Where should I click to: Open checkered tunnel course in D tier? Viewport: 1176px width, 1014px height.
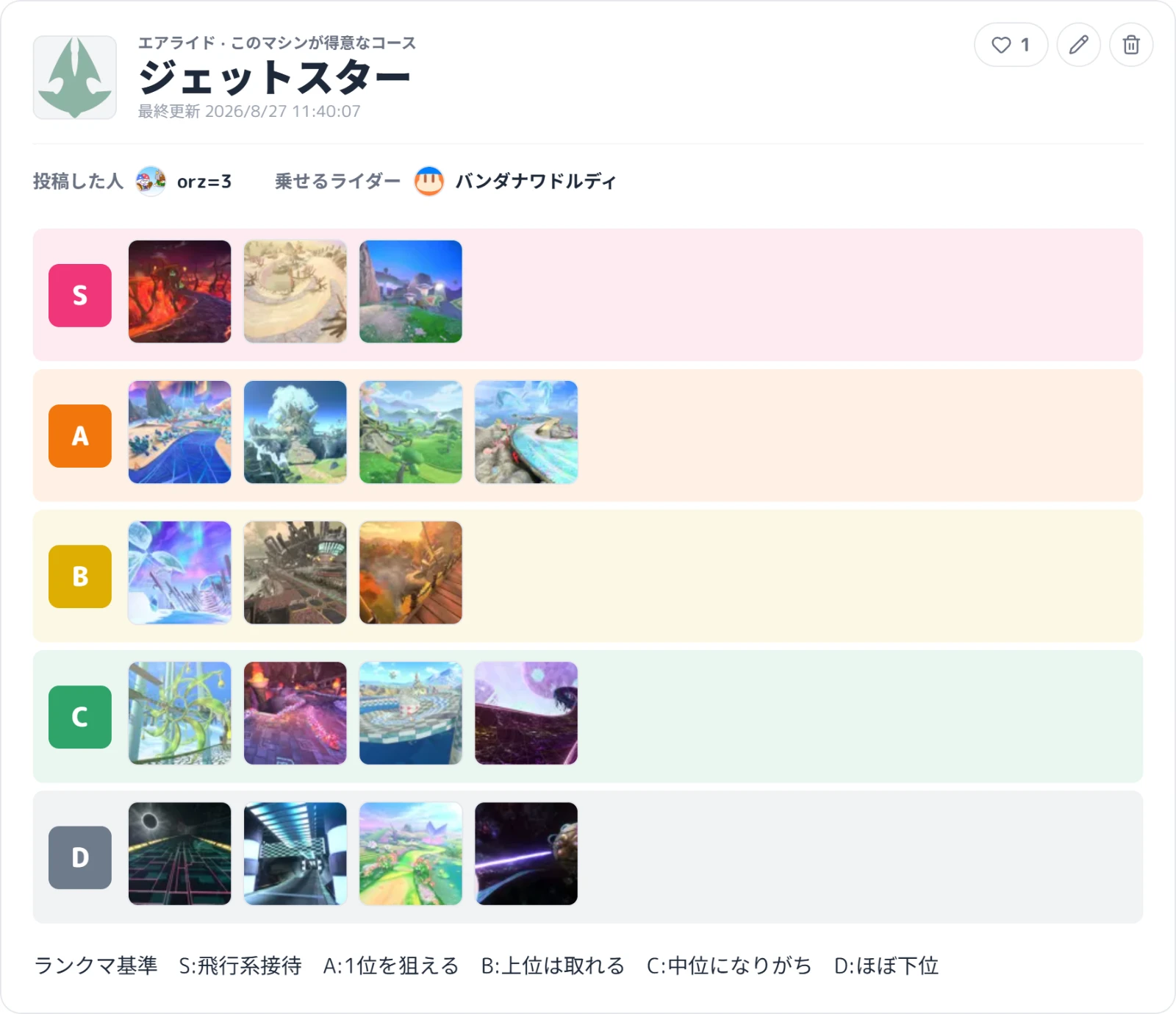click(295, 853)
